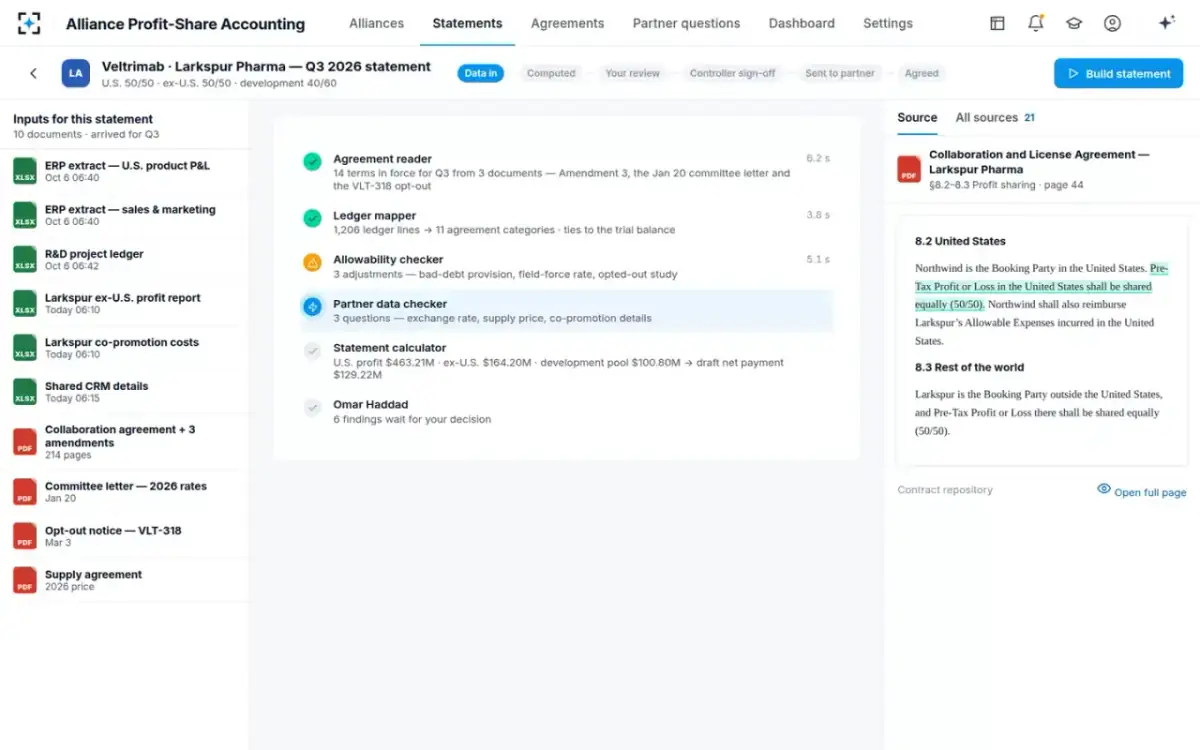
Task: Click XLSX icon for Larkspur co-promotion costs
Action: [25, 347]
